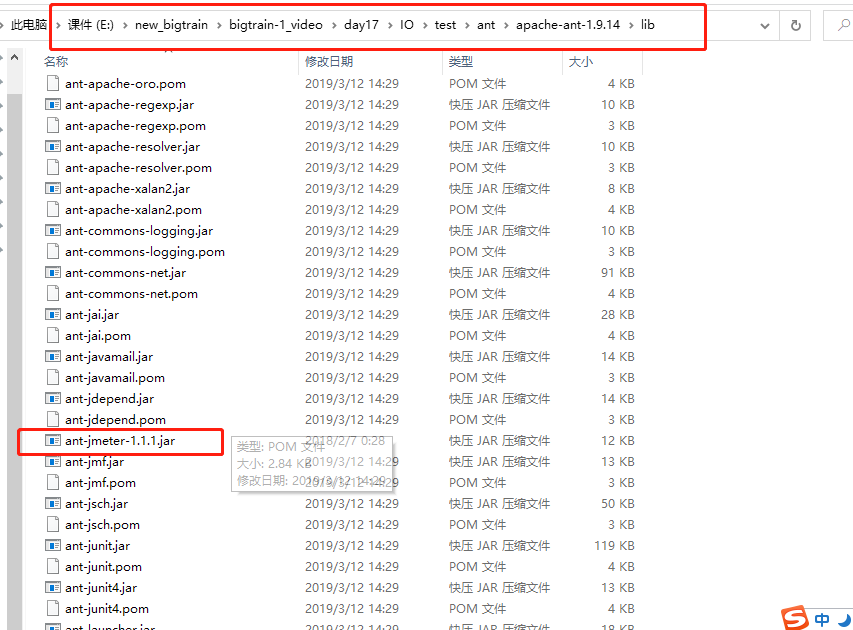This screenshot has width=853, height=630.
Task: Click the ant-apache-resolver.jar archive icon
Action: [53, 146]
